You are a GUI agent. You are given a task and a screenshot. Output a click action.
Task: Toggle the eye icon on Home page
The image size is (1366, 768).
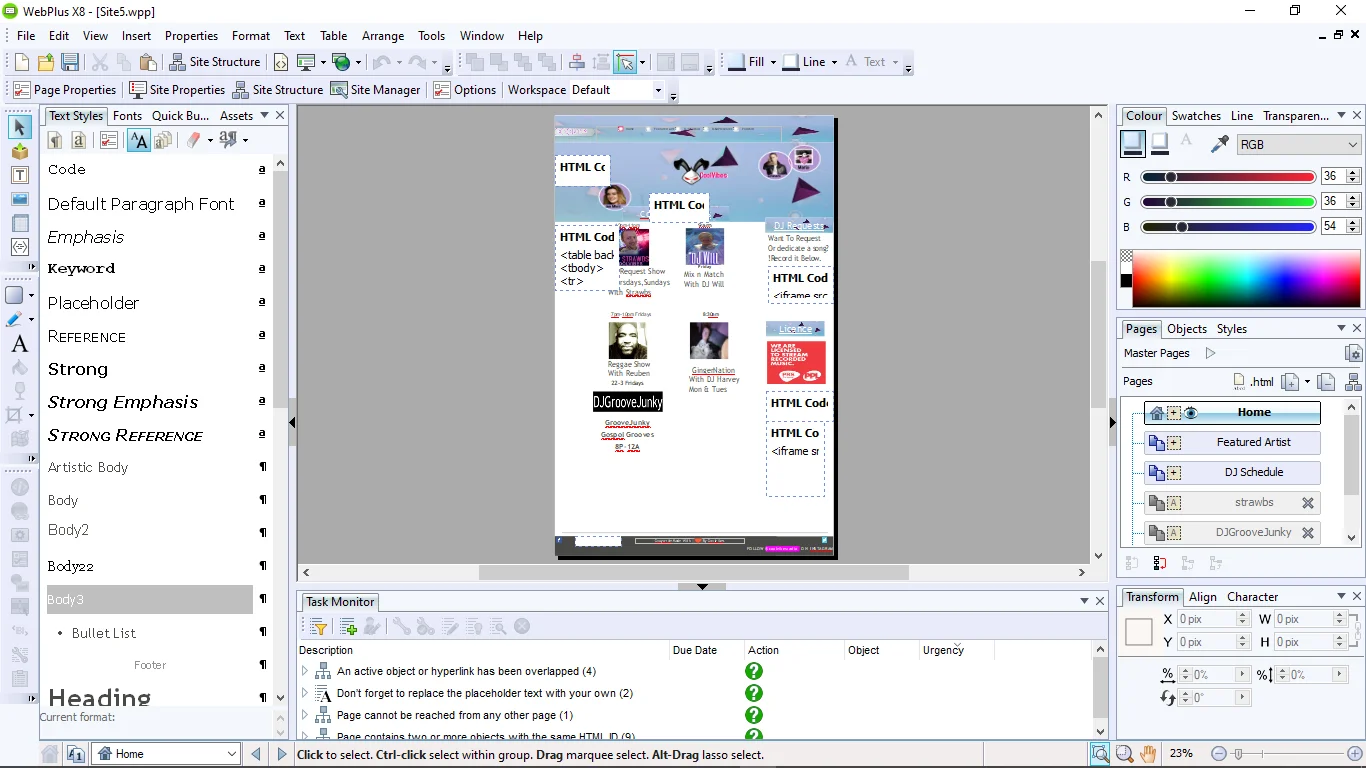click(1191, 413)
